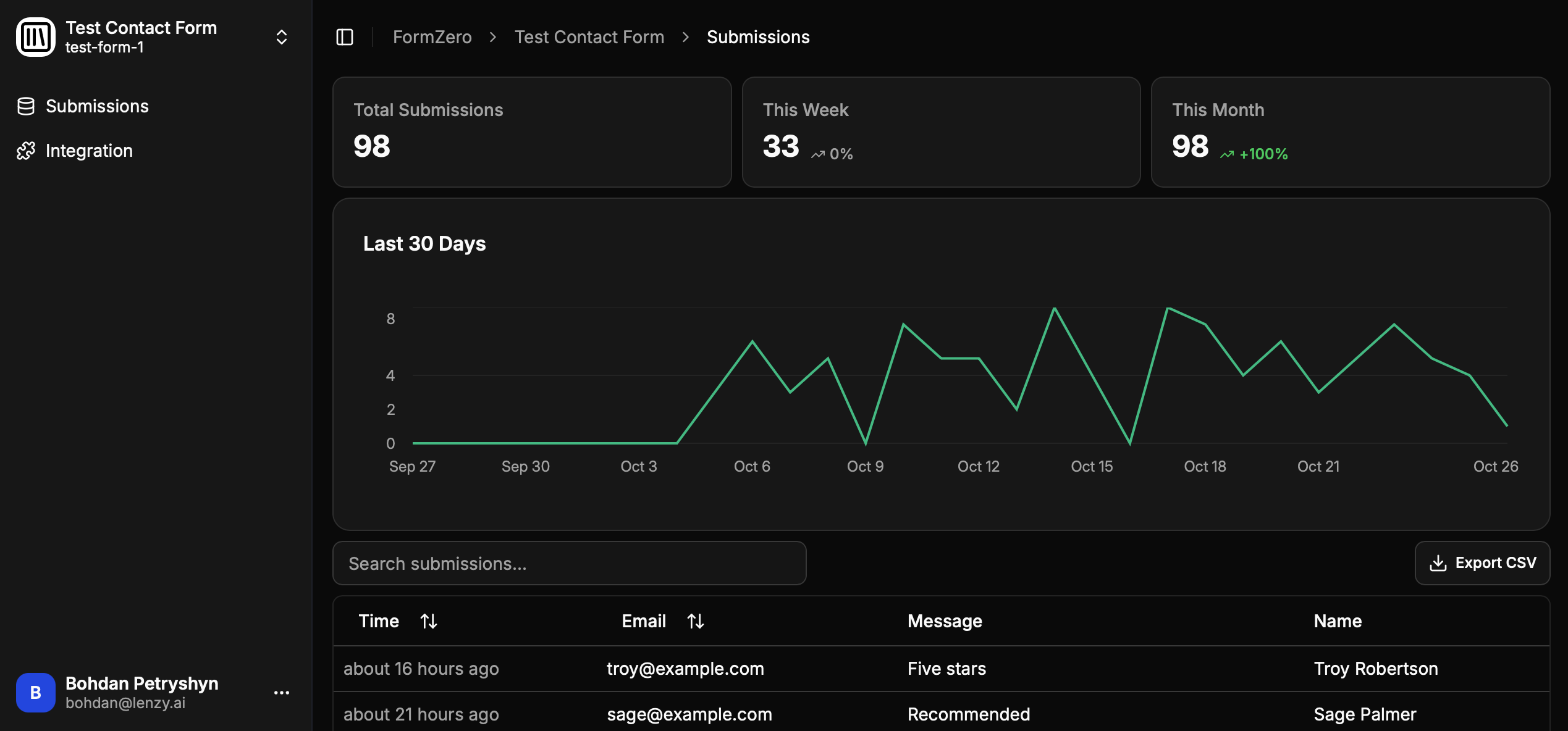Click the Integration puzzle-piece icon

pos(26,151)
